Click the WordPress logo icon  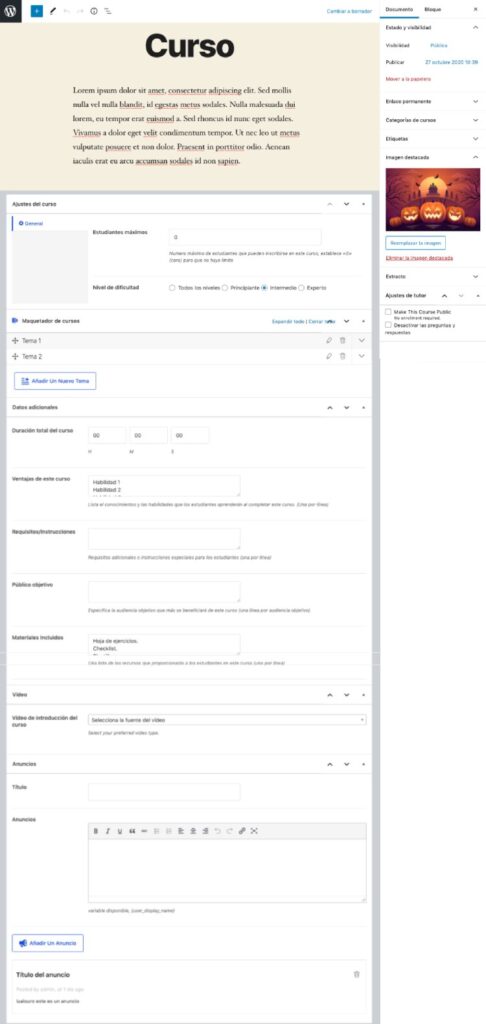click(10, 11)
